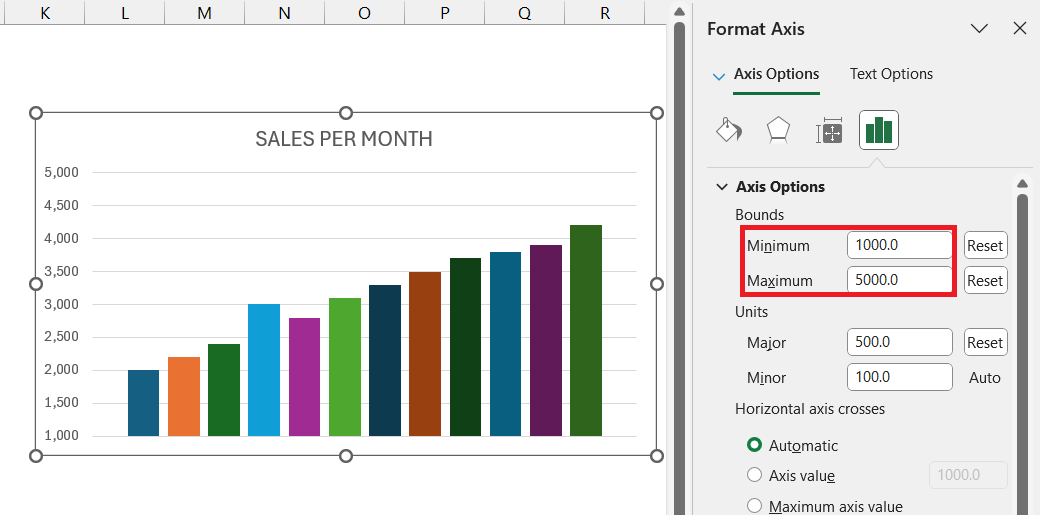The height and width of the screenshot is (515, 1040).
Task: Open the Format Axis pane options chevron
Action: click(x=979, y=29)
